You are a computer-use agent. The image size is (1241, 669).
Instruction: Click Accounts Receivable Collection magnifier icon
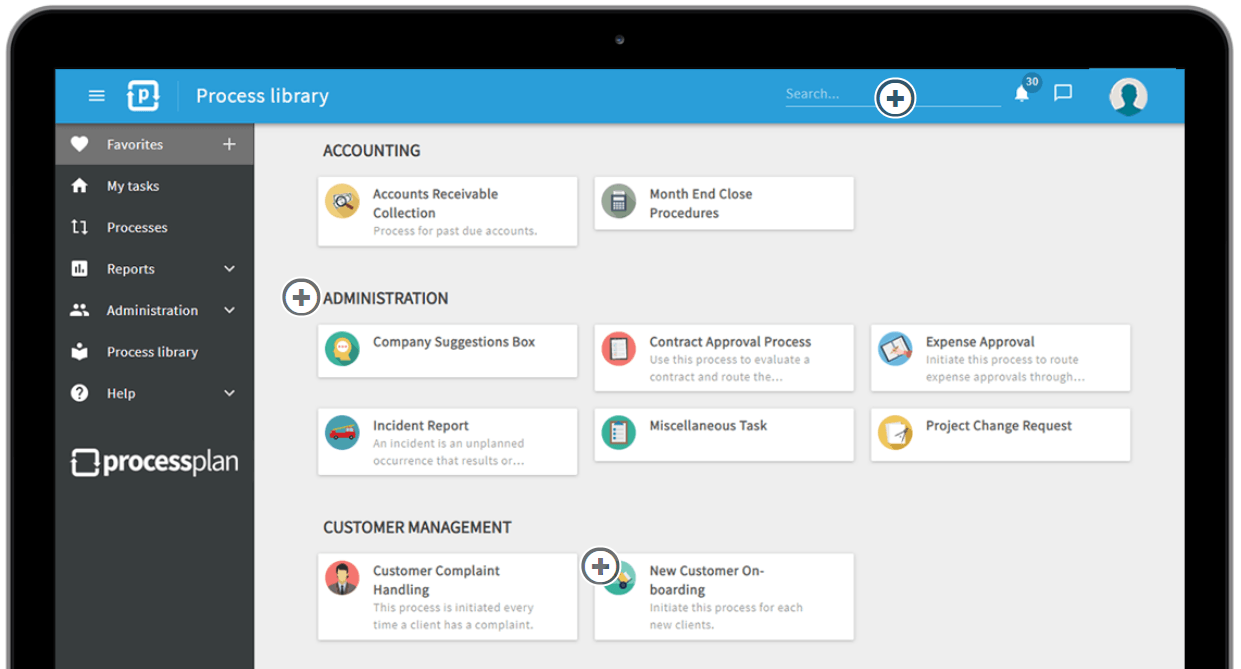tap(342, 201)
